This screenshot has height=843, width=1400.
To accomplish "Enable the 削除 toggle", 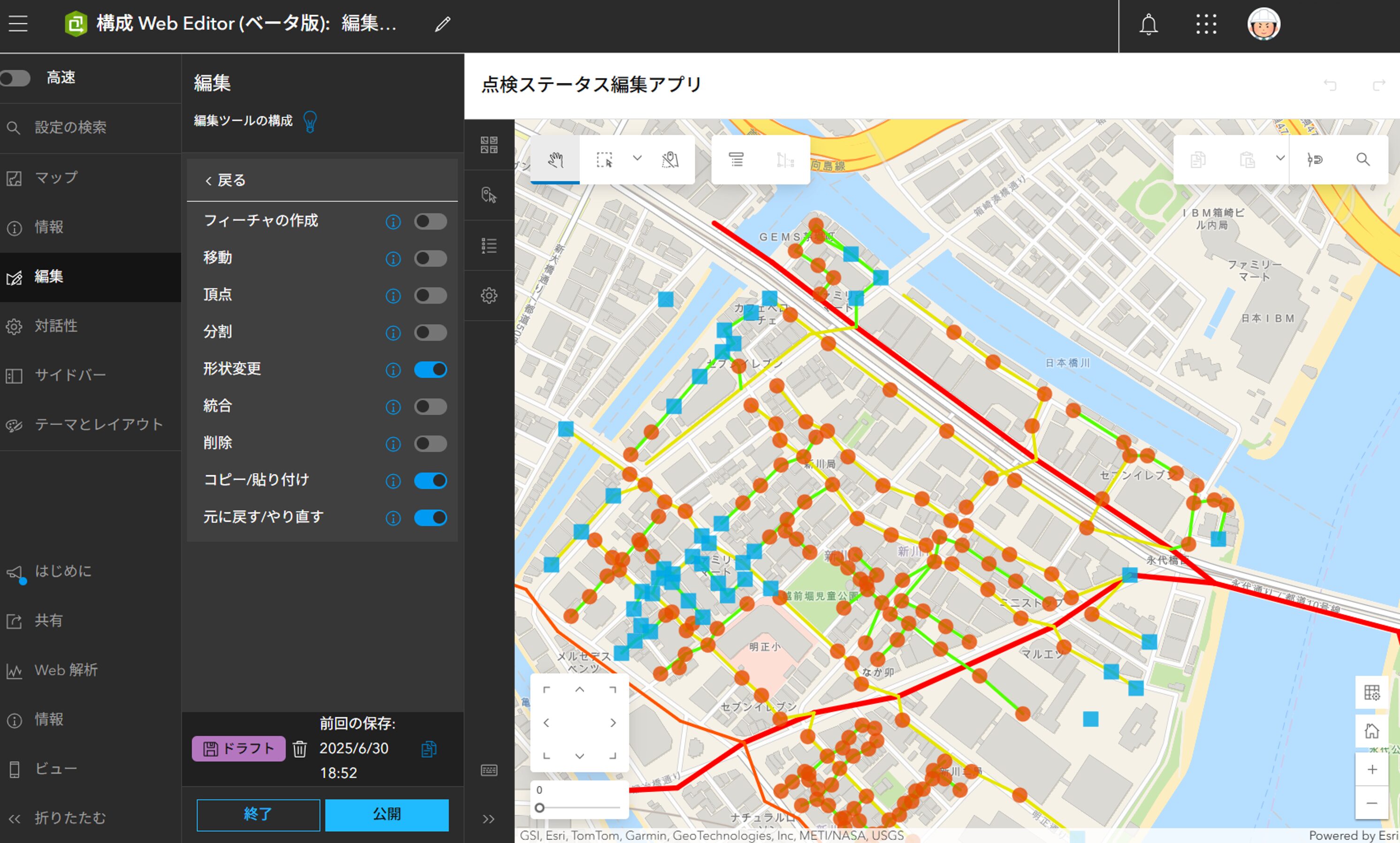I will [x=431, y=444].
